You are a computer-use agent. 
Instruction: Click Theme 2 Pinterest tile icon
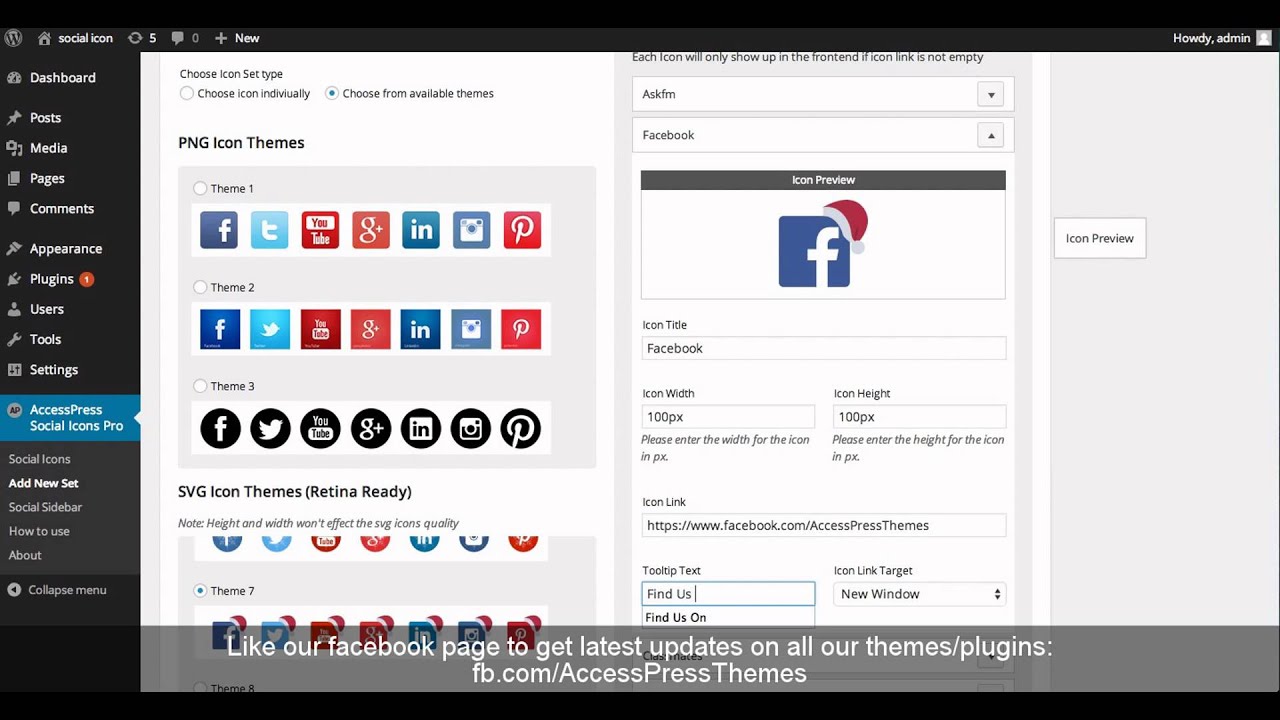coord(521,329)
